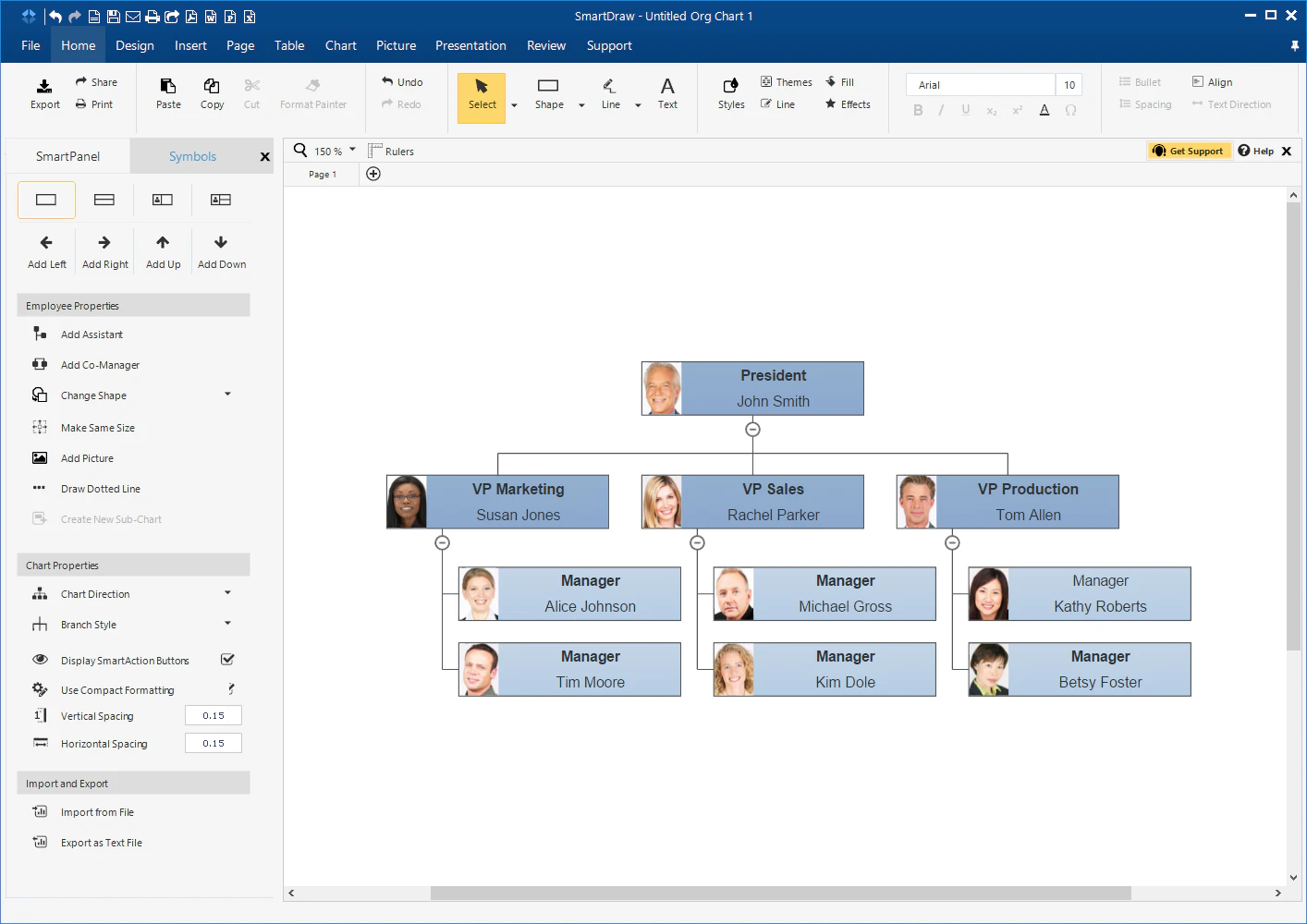Click the font color A button
Screen dimensions: 1307x924
coord(1044,110)
